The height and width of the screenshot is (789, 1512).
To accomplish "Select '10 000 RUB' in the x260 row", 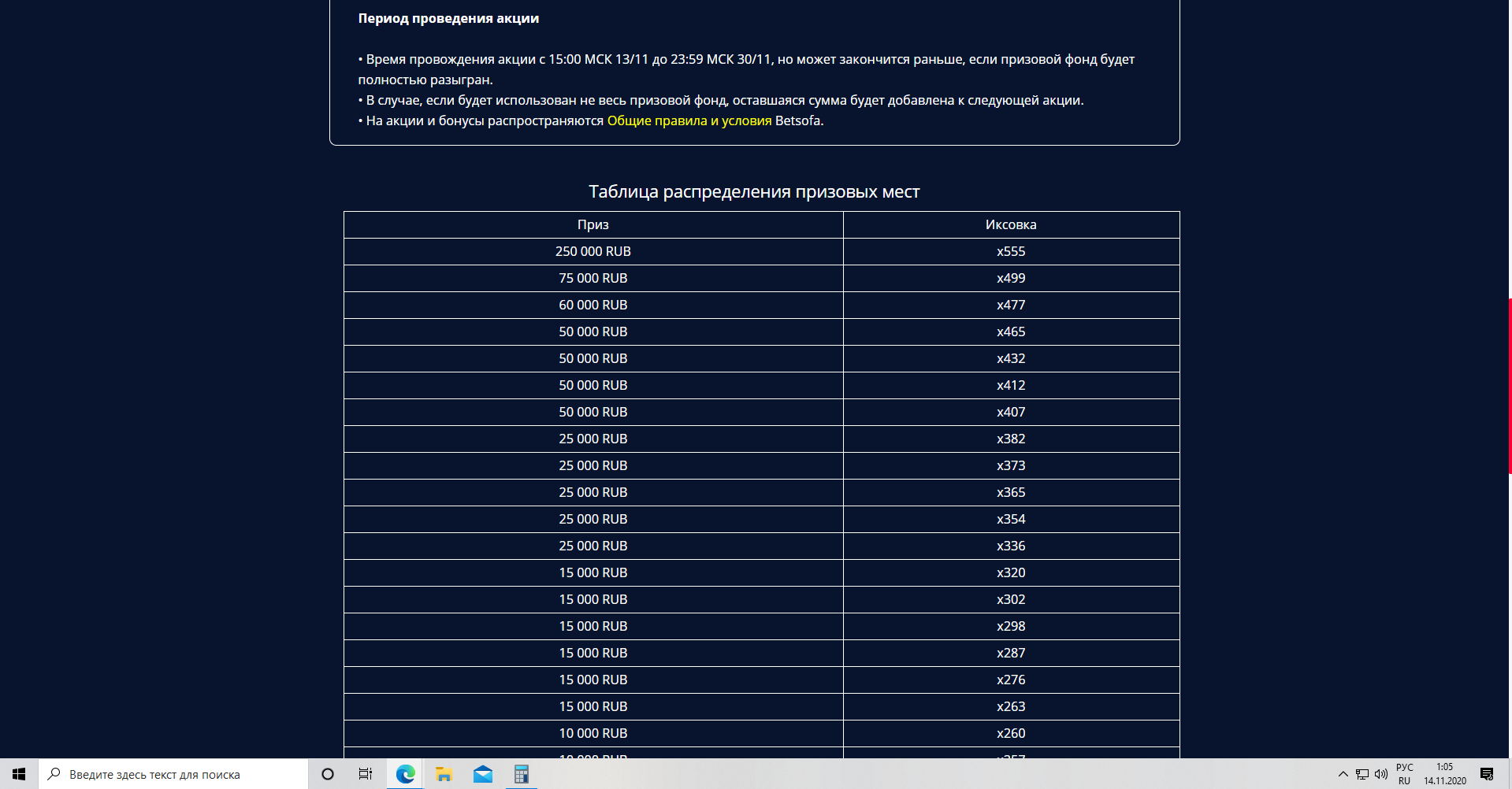I will click(593, 733).
